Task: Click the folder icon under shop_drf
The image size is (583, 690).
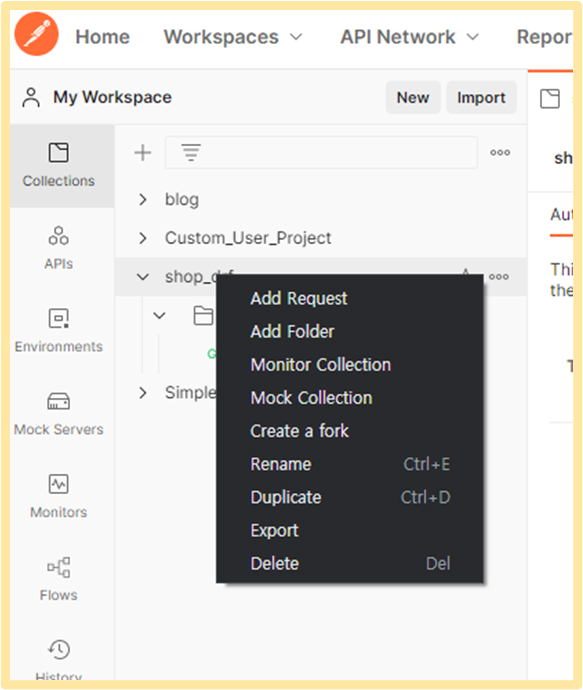Action: [203, 316]
